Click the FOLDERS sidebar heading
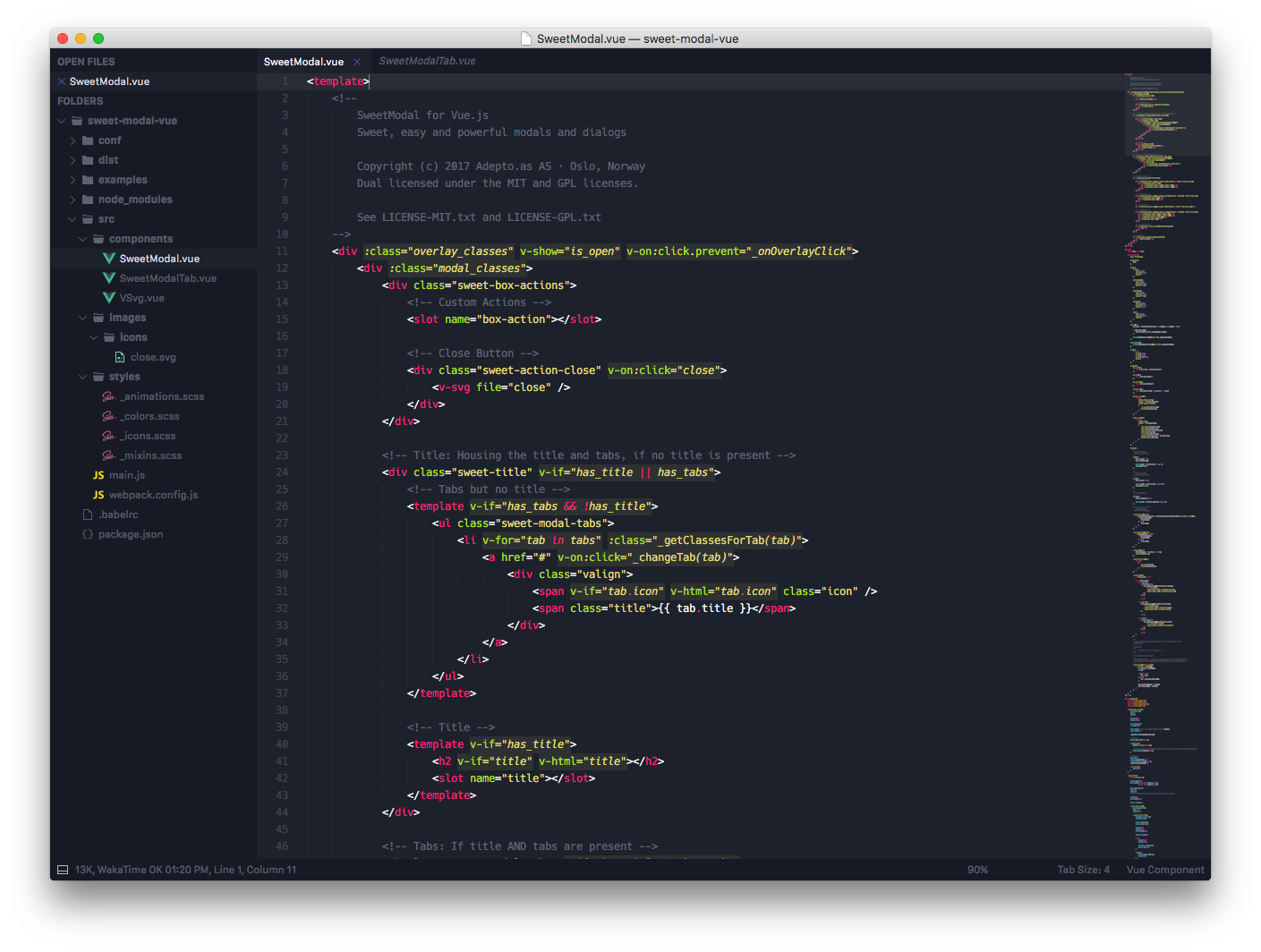 [81, 101]
